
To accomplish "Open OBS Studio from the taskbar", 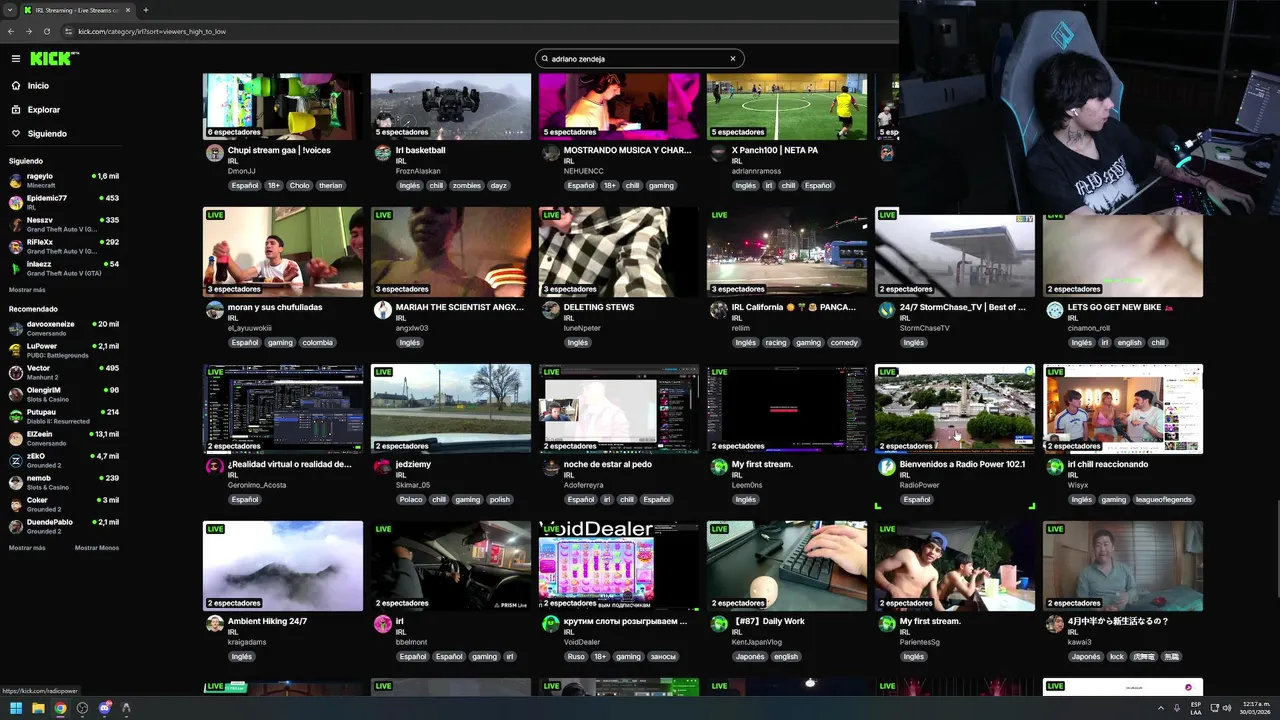I will pos(82,708).
